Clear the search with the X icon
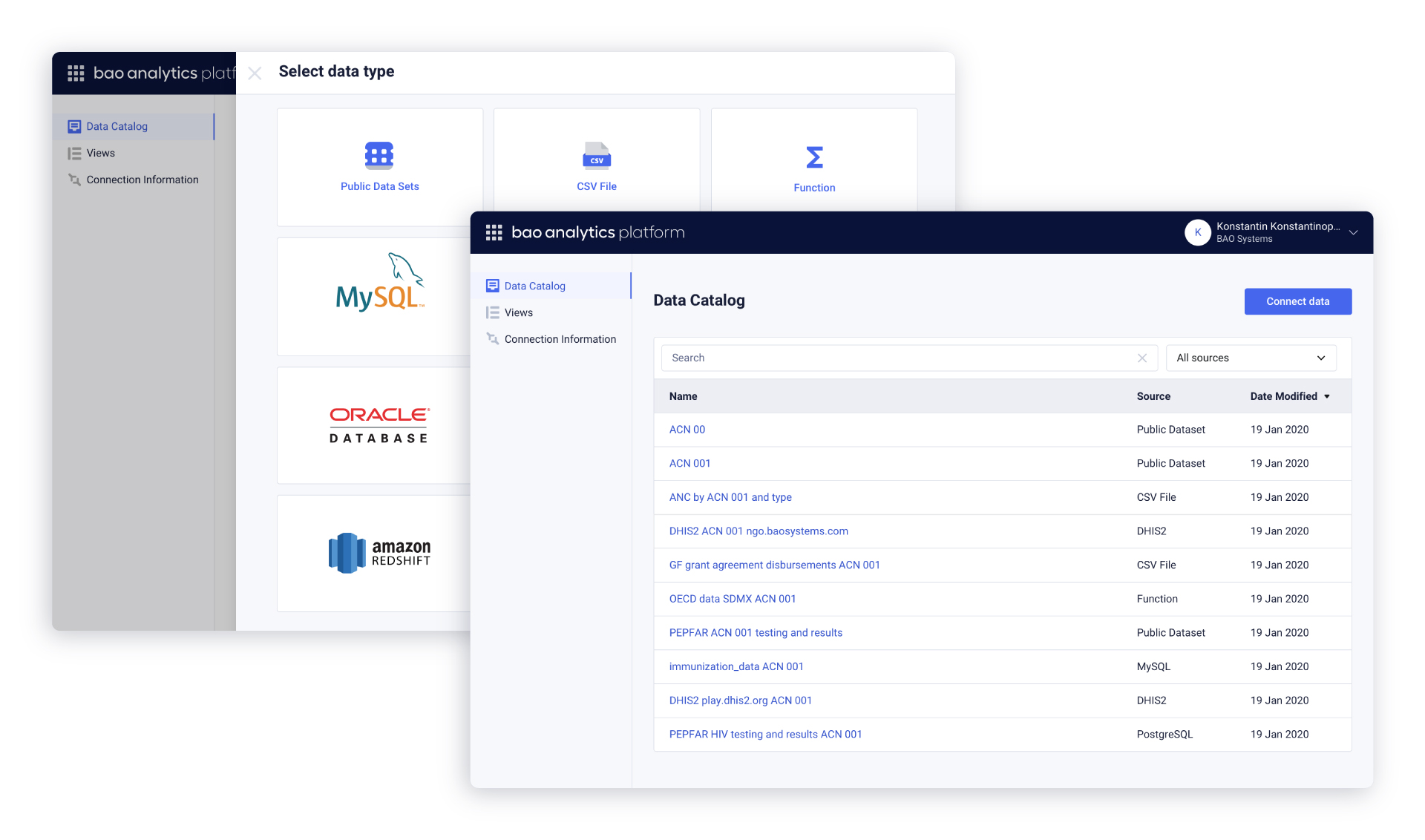 click(1142, 358)
